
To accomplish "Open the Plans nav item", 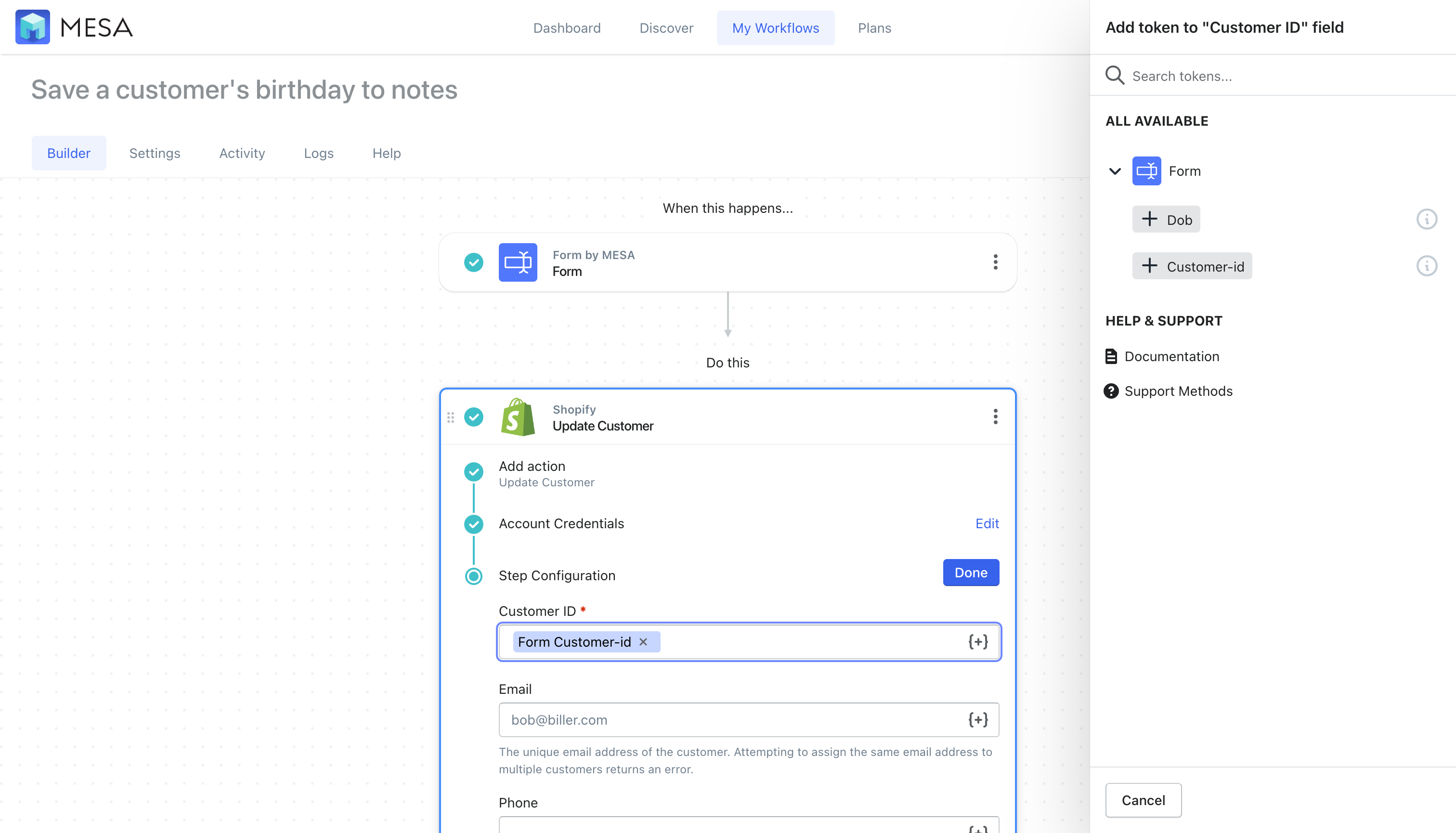I will coord(875,27).
